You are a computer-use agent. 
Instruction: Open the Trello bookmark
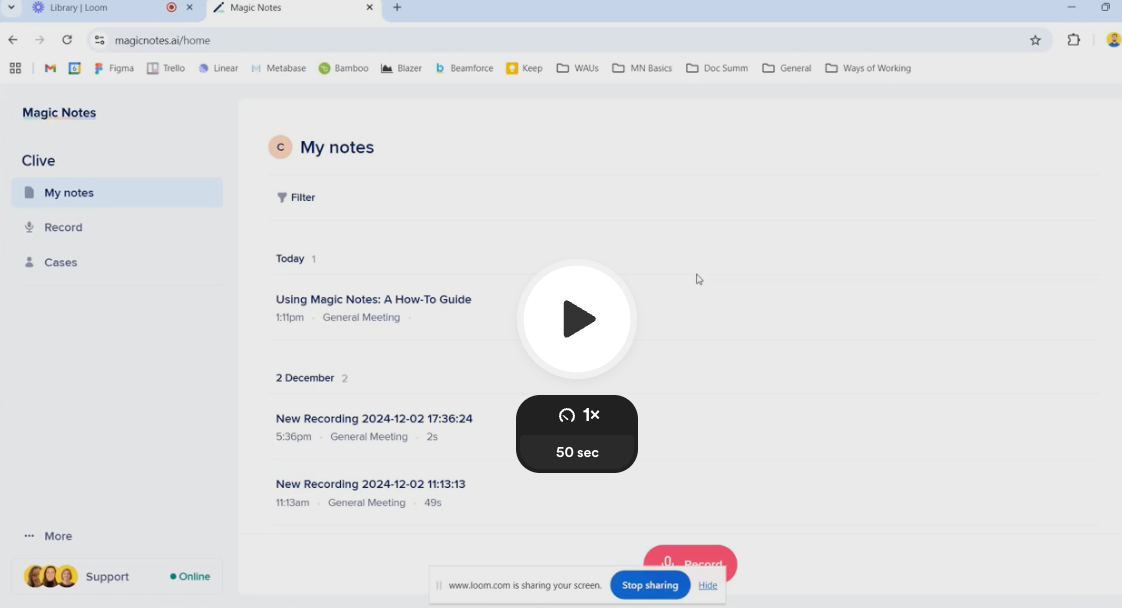(165, 68)
